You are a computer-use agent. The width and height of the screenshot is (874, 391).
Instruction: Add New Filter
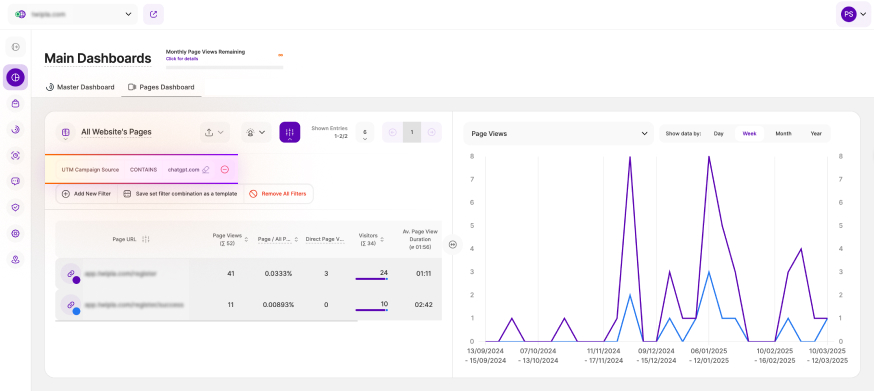(x=86, y=194)
